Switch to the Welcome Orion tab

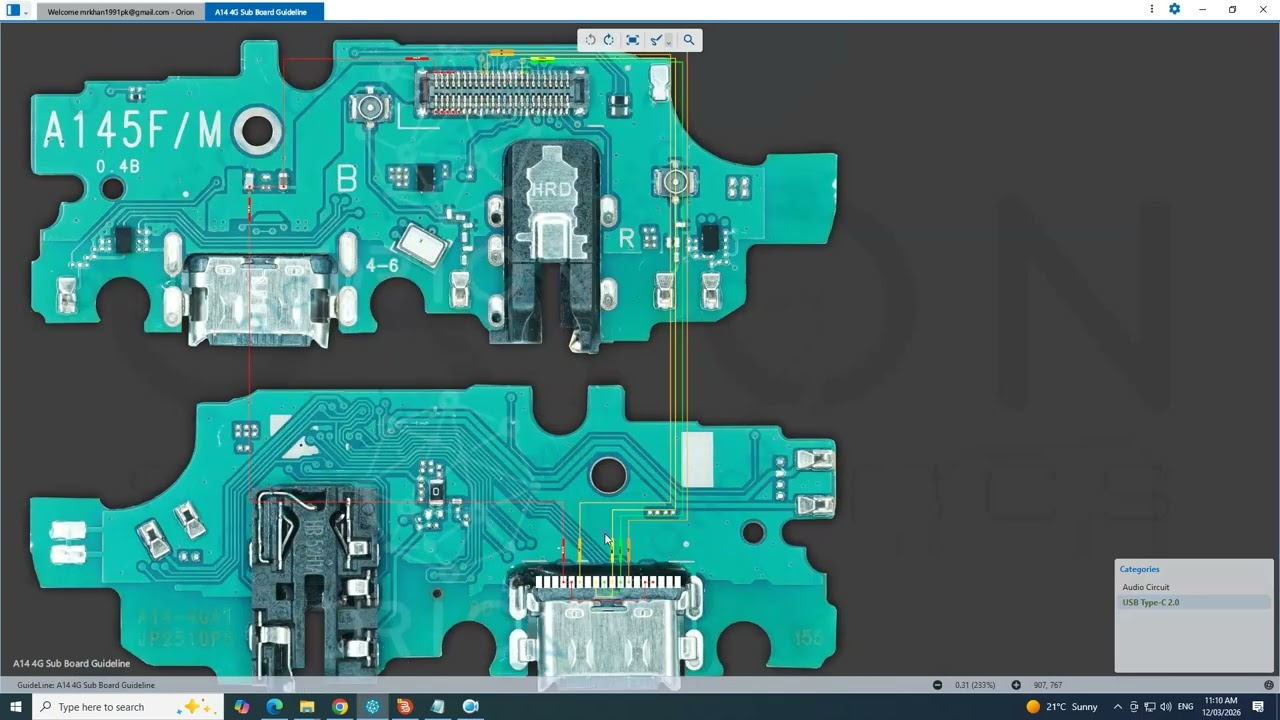pyautogui.click(x=119, y=11)
